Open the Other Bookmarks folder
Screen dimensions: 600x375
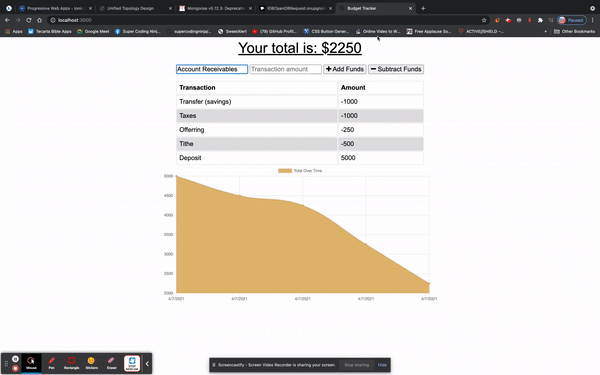(x=574, y=31)
